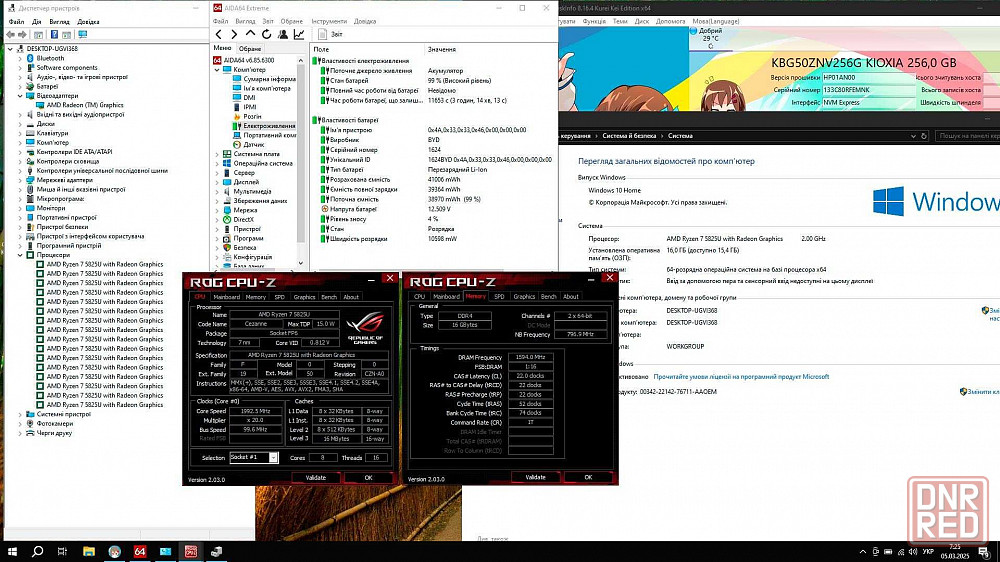Open Дія menu in Device Manager
Viewport: 1000px width, 562px height.
point(36,22)
